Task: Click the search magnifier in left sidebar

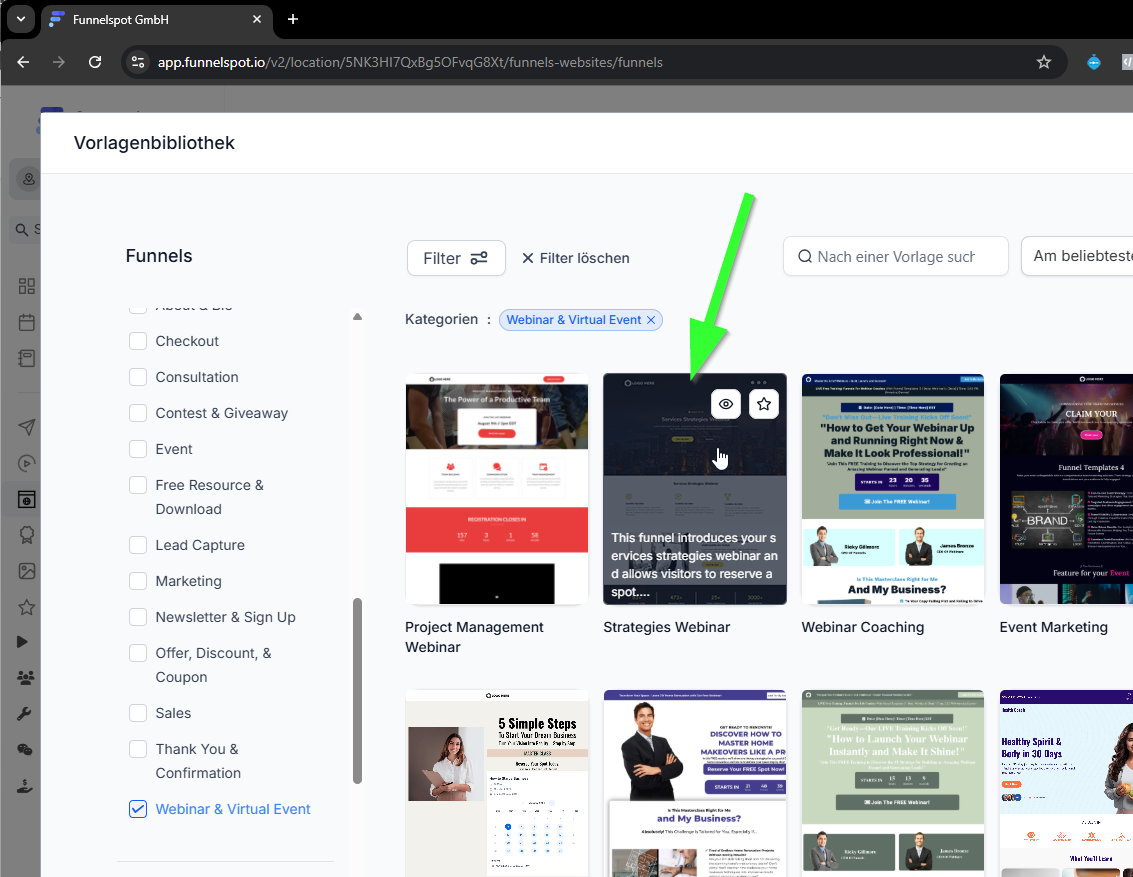Action: (22, 230)
